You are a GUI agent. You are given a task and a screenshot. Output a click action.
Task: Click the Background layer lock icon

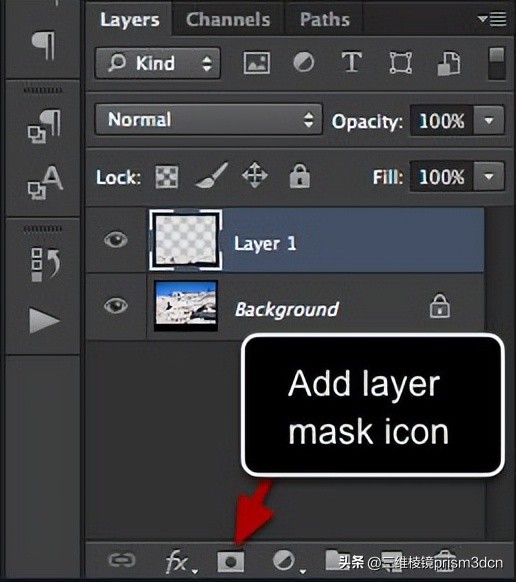click(x=440, y=306)
